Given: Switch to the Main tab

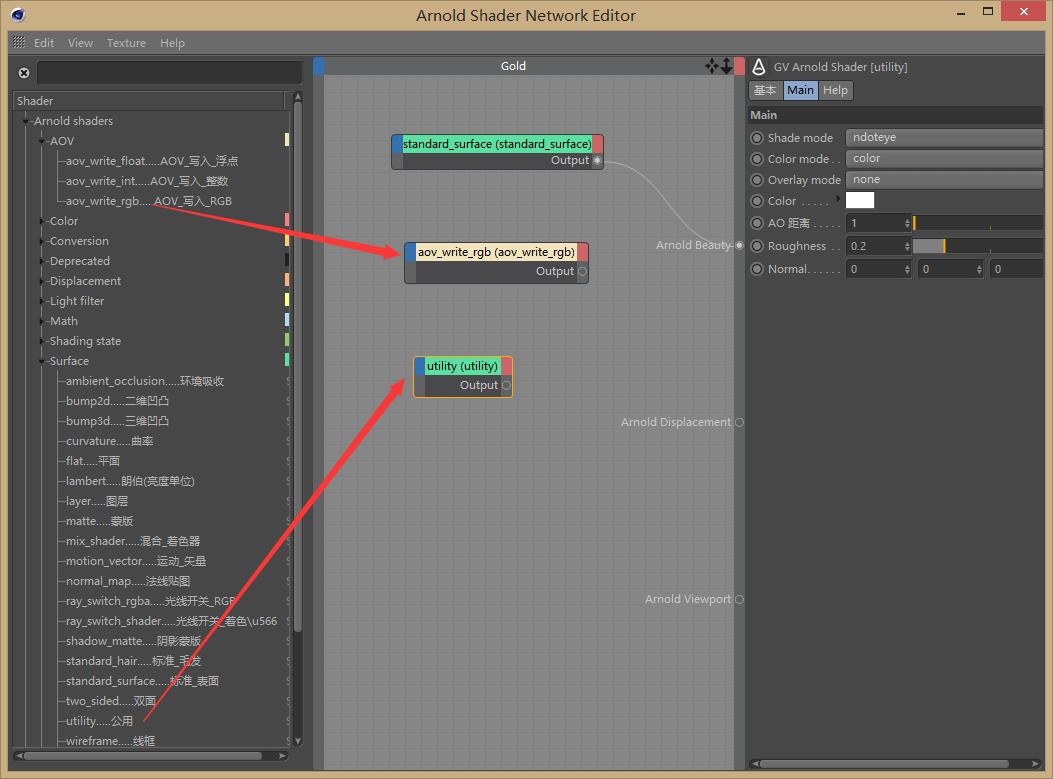Looking at the screenshot, I should pyautogui.click(x=800, y=90).
